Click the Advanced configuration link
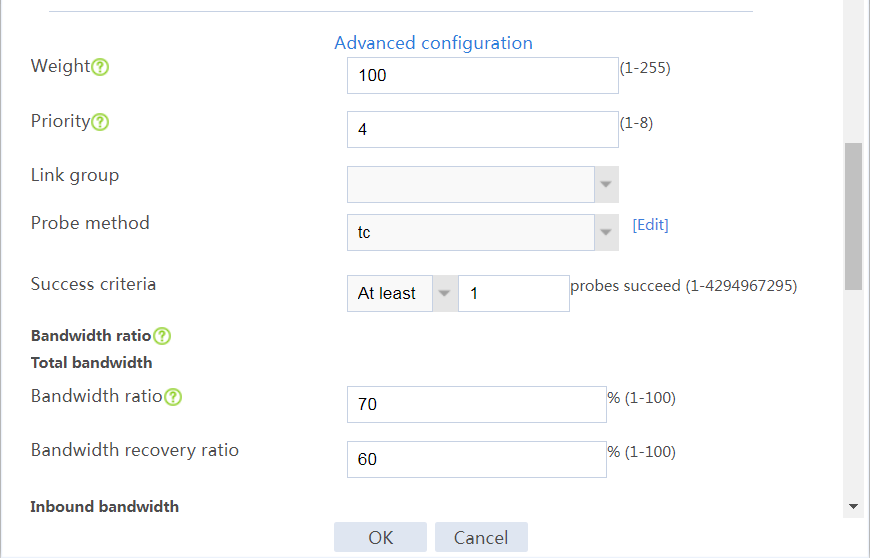The width and height of the screenshot is (870, 558). click(433, 43)
